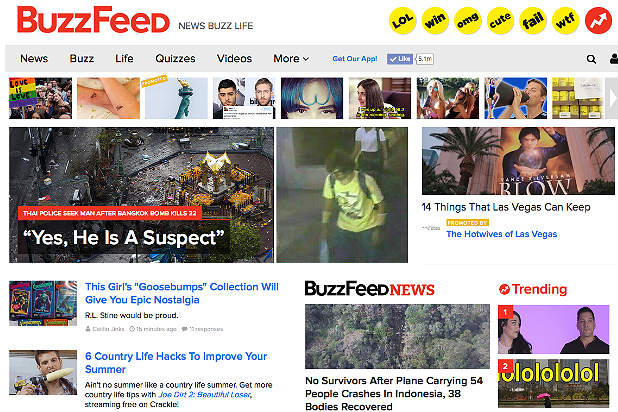Open the wtf badge feed
This screenshot has width=618, height=412.
[566, 20]
